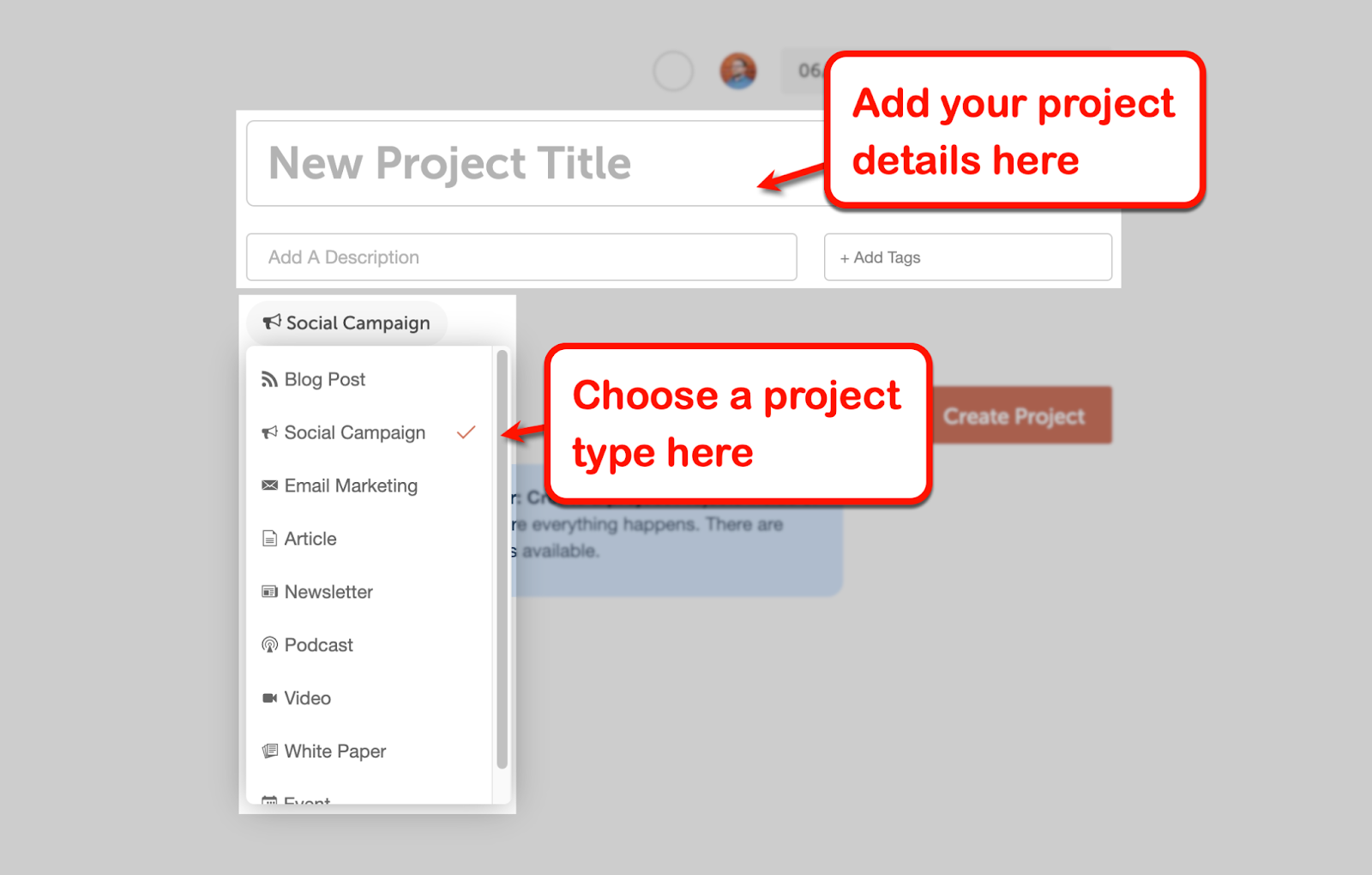Pick the Video option in the list
Screen dimensions: 1372x875
pos(370,698)
